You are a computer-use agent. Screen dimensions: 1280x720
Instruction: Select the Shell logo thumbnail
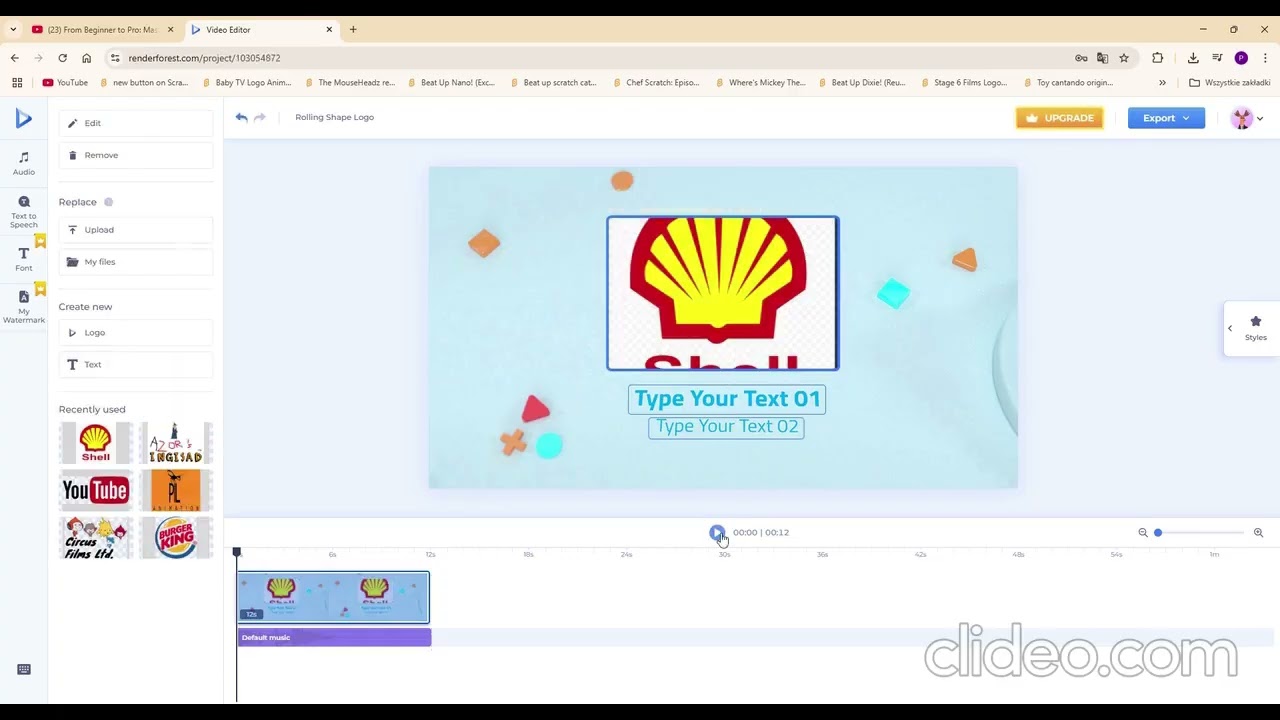[96, 443]
